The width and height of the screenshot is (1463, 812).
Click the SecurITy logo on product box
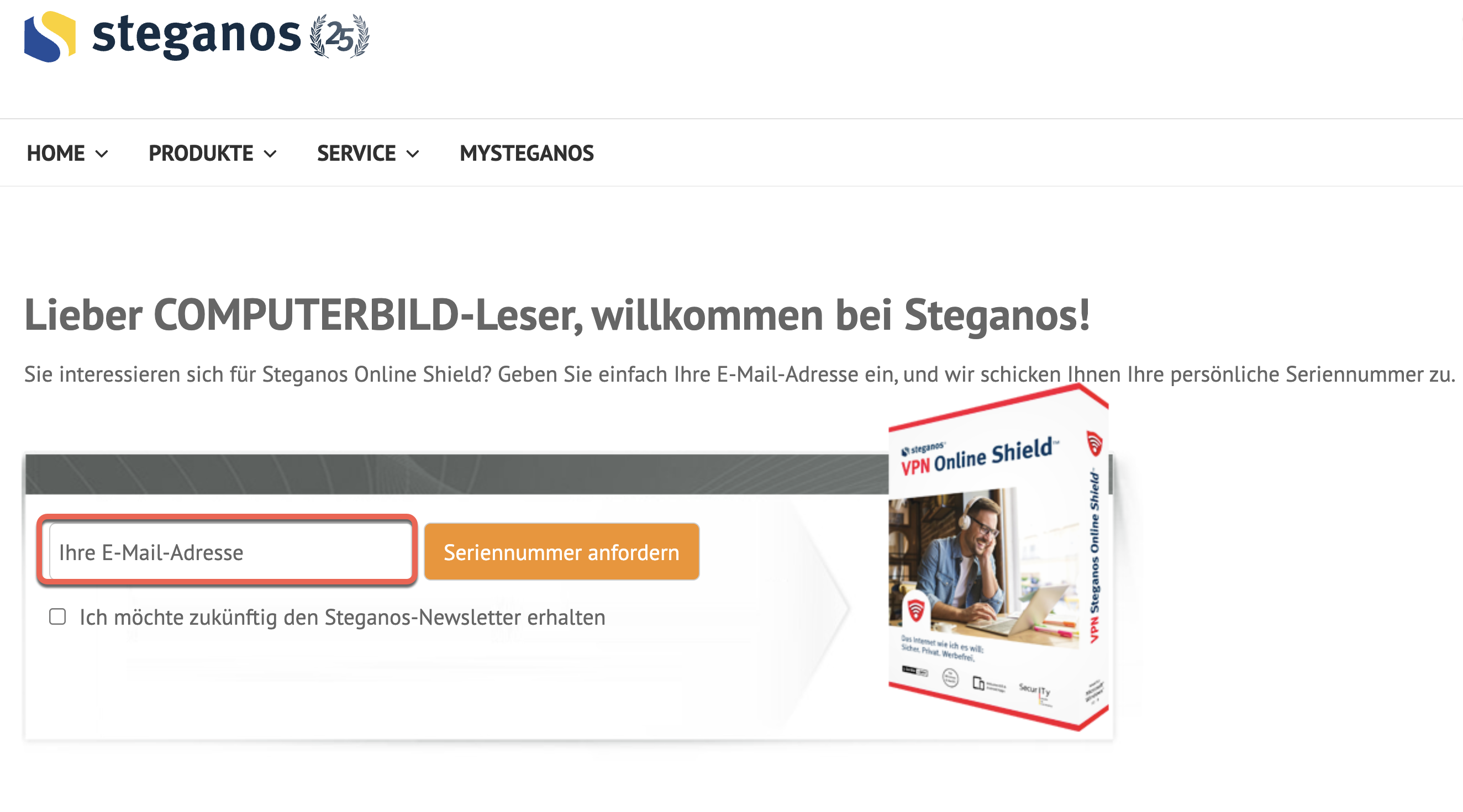1034,689
